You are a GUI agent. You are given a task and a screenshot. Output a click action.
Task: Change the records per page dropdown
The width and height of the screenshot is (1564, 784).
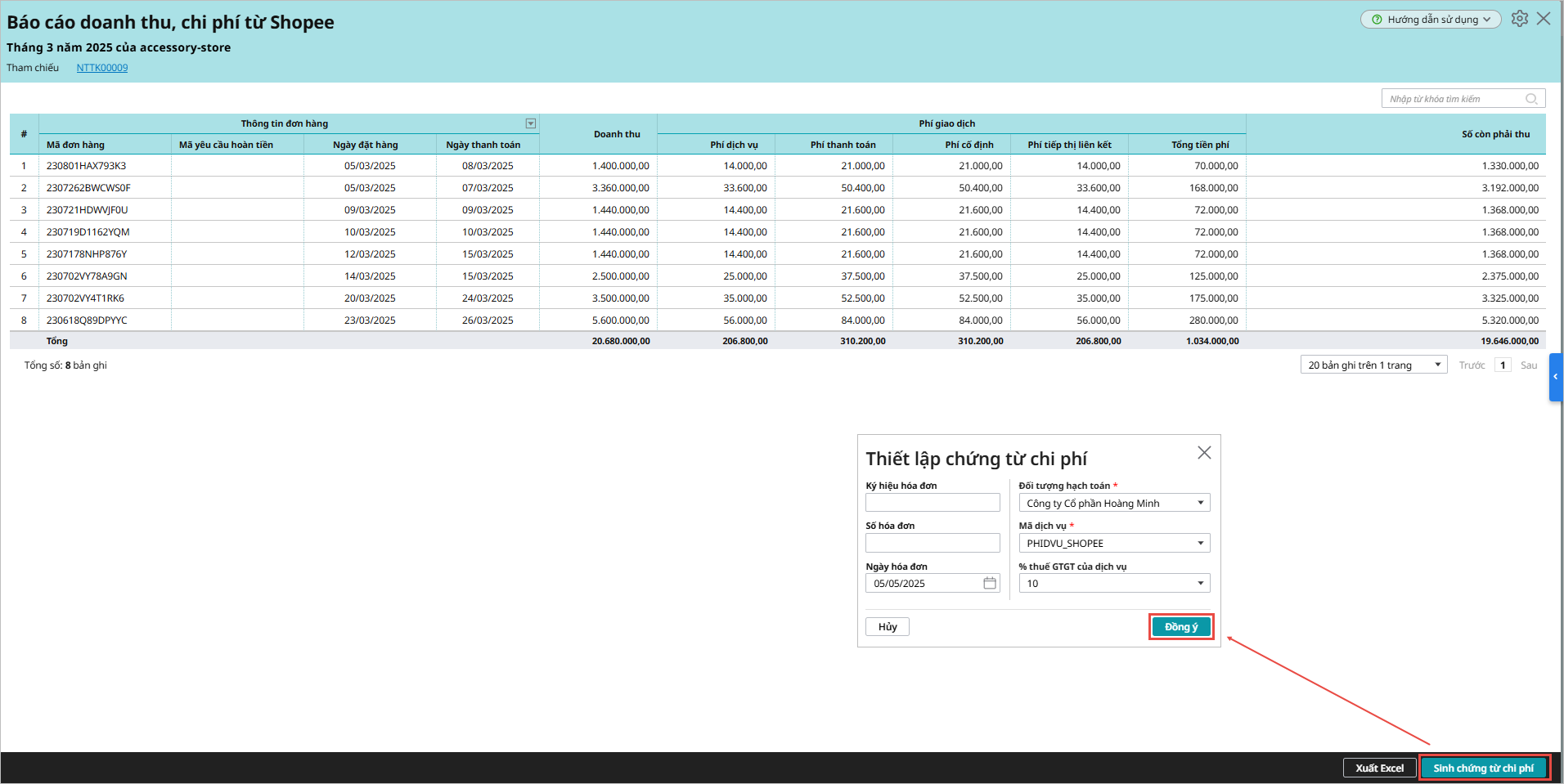click(1373, 365)
